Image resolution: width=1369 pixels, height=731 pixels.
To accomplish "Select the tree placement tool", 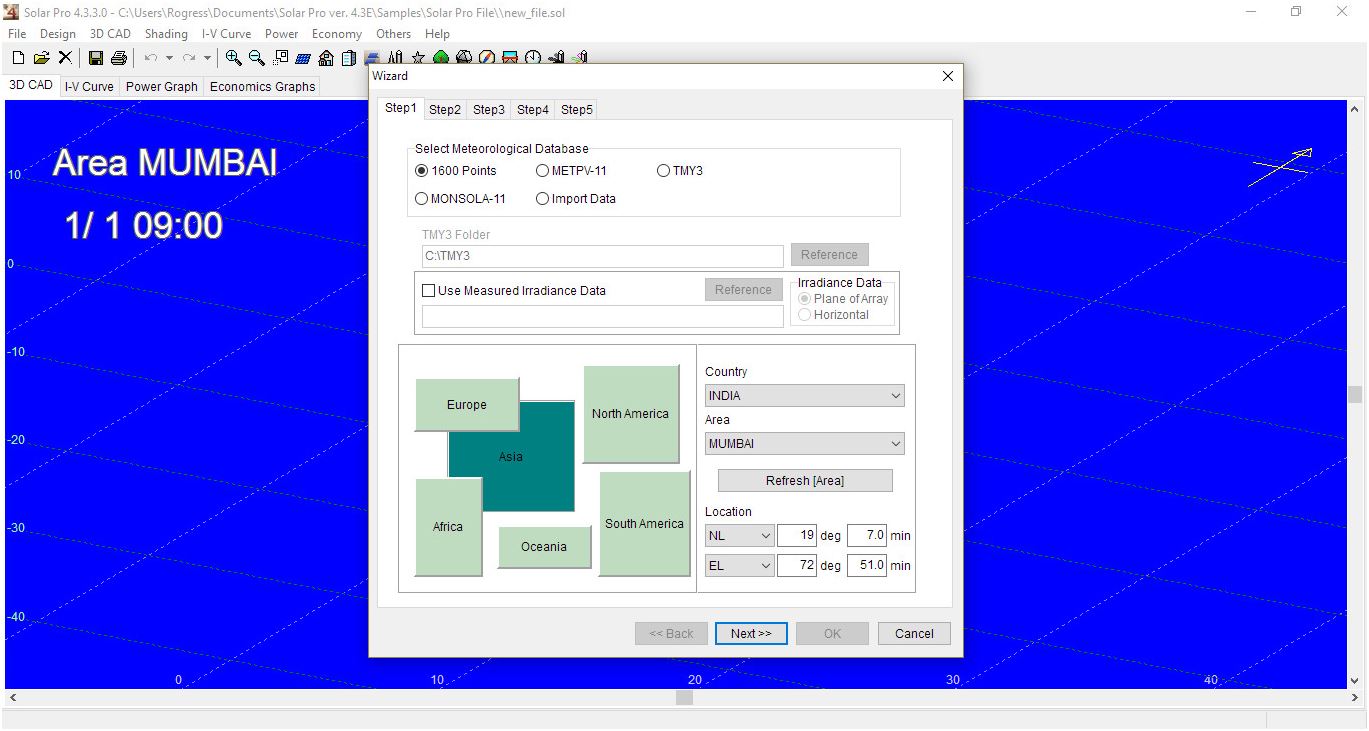I will pos(441,58).
